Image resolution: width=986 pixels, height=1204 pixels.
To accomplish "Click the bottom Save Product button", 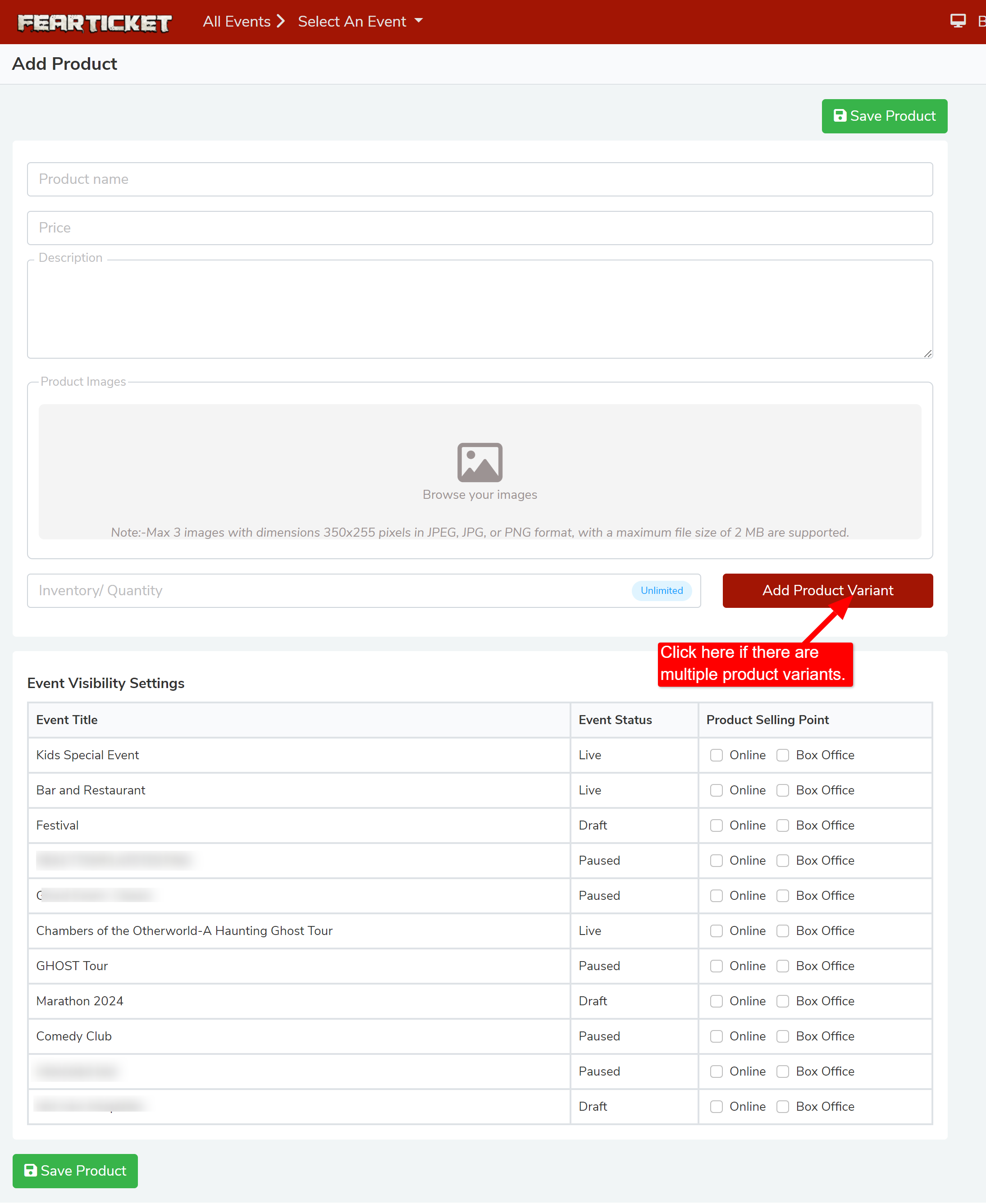I will tap(75, 1171).
